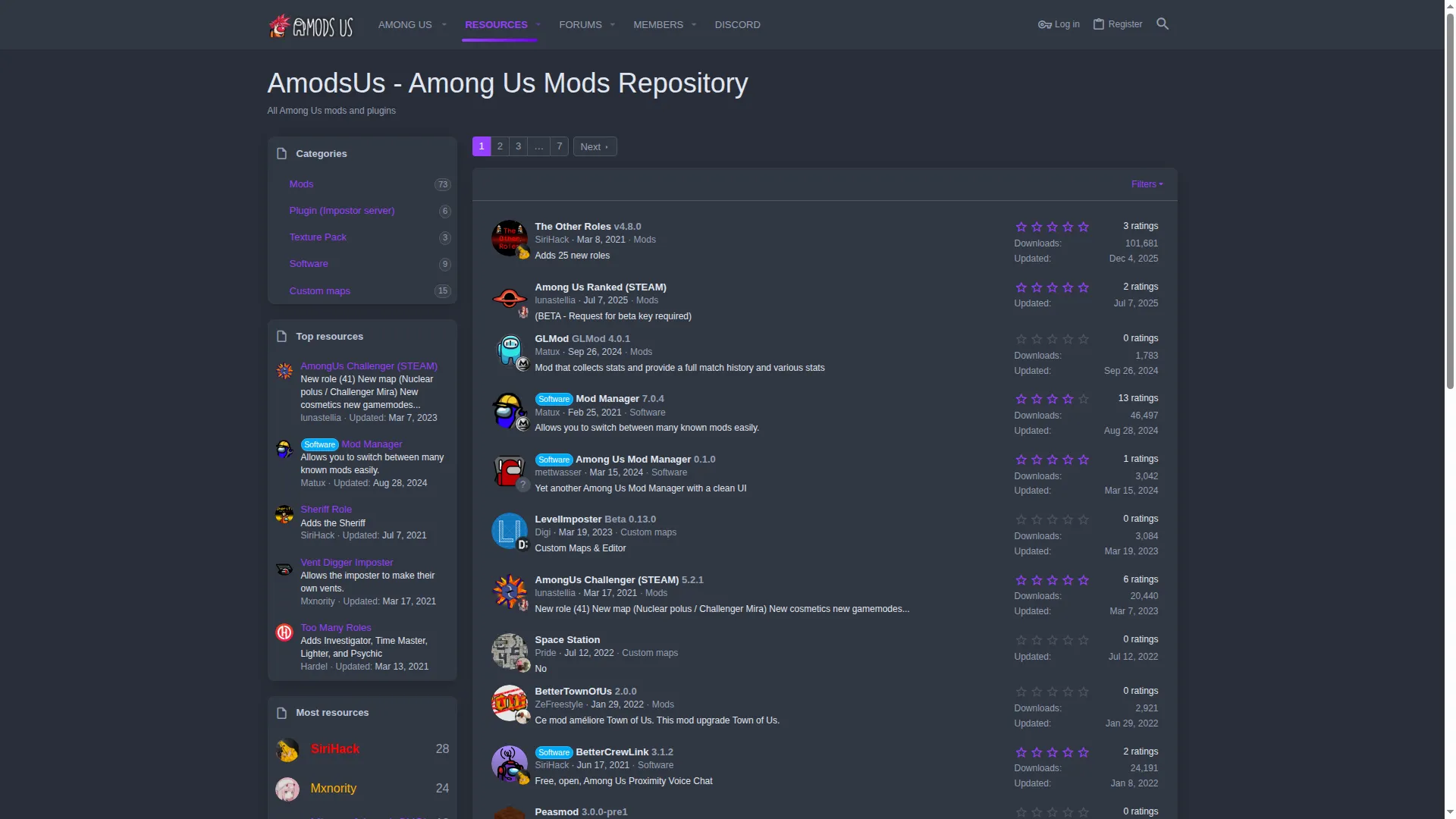Click The Other Roles star rating
1456x819 pixels.
tap(1052, 227)
